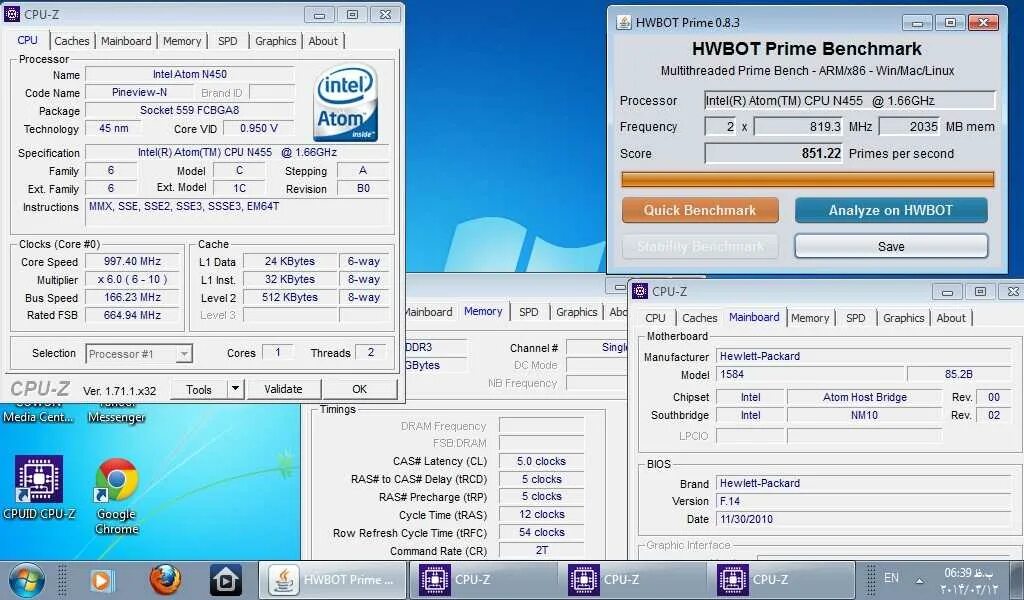Click the 819.3 MHz frequency field
This screenshot has width=1024, height=600.
[x=799, y=127]
